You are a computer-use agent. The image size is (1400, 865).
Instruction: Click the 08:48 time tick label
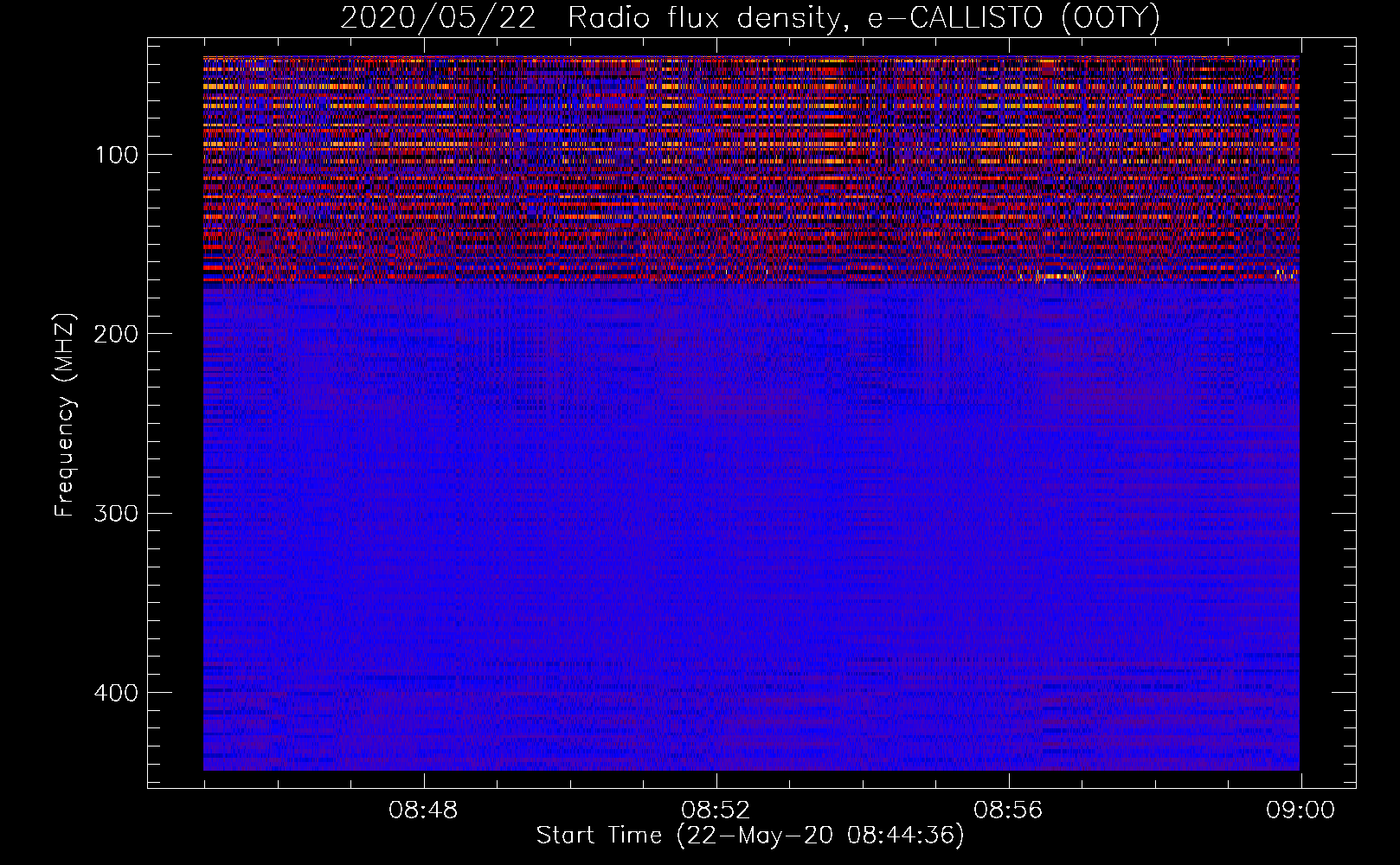coord(423,811)
